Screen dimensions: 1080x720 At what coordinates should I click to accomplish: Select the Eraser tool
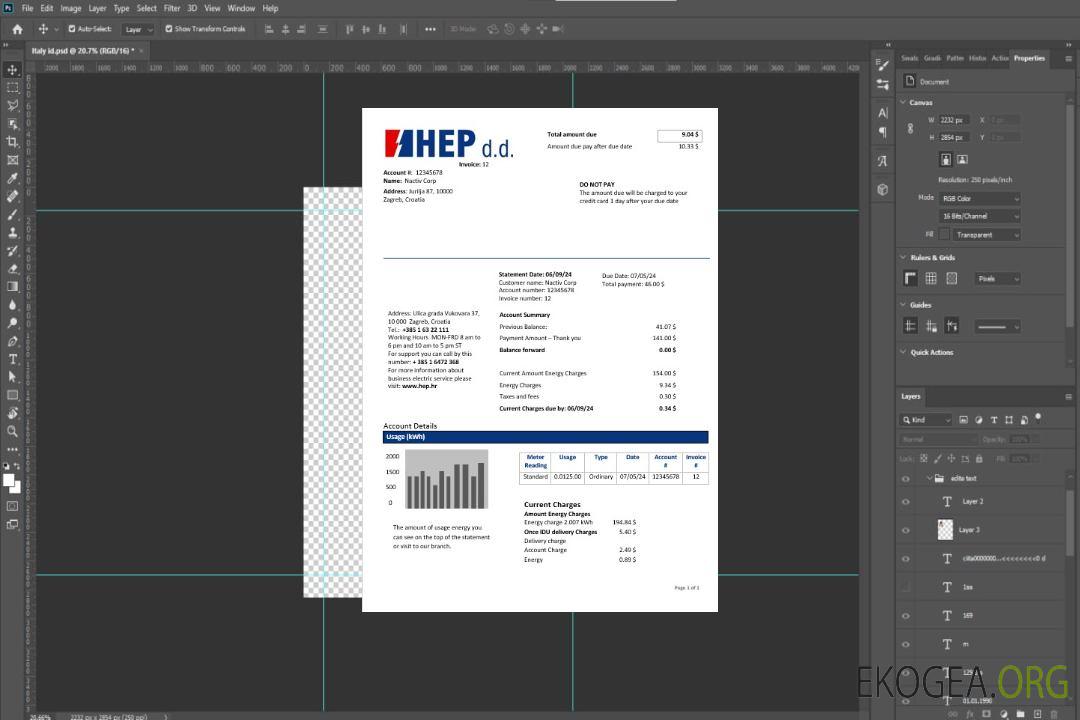[x=12, y=269]
